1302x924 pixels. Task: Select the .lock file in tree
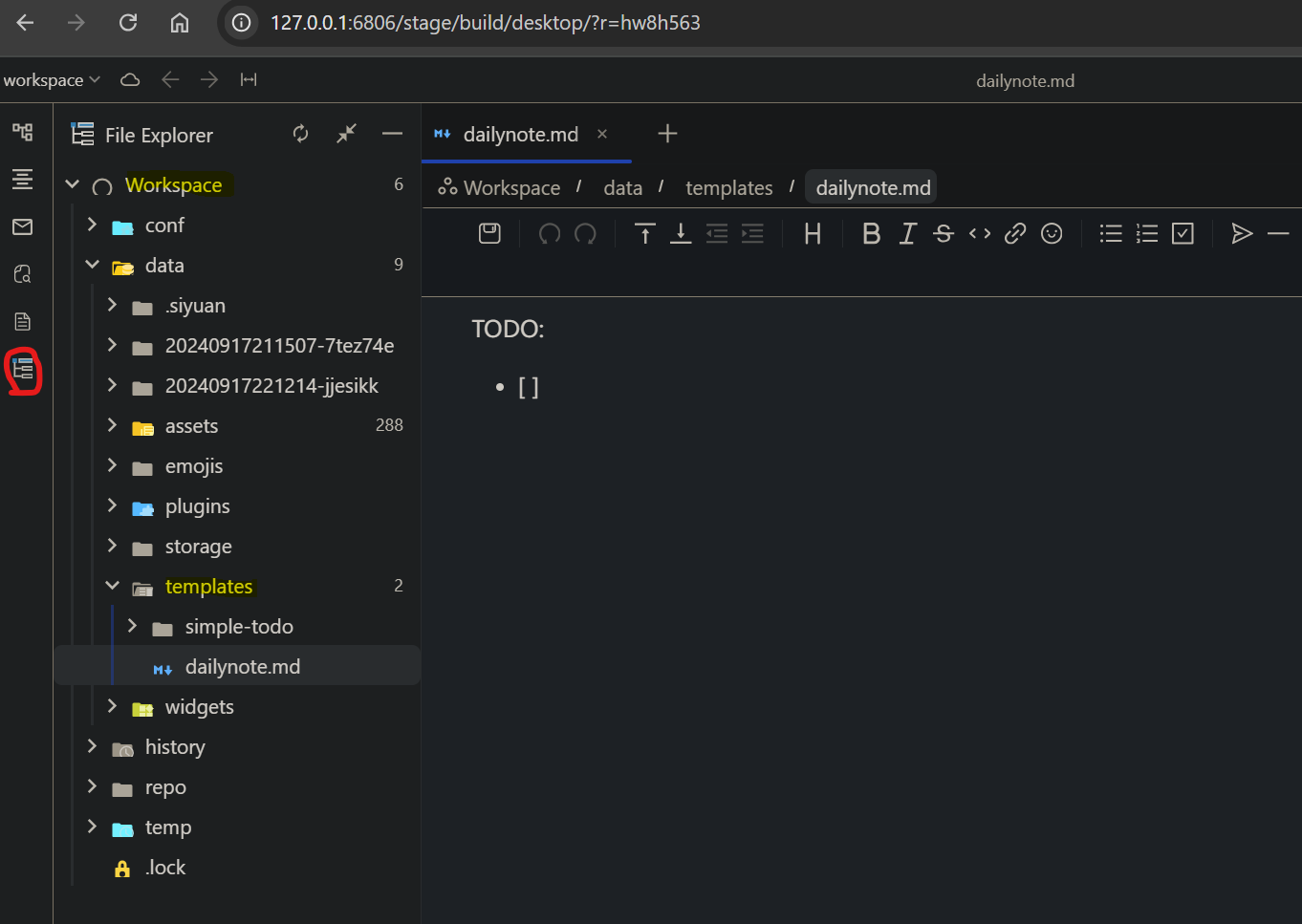click(165, 868)
